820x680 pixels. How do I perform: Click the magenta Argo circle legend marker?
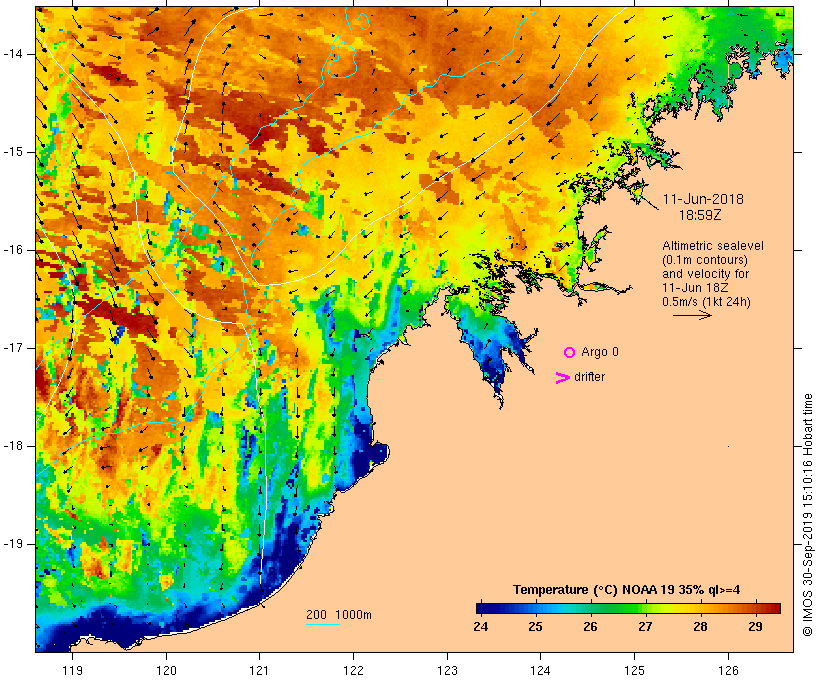(570, 353)
